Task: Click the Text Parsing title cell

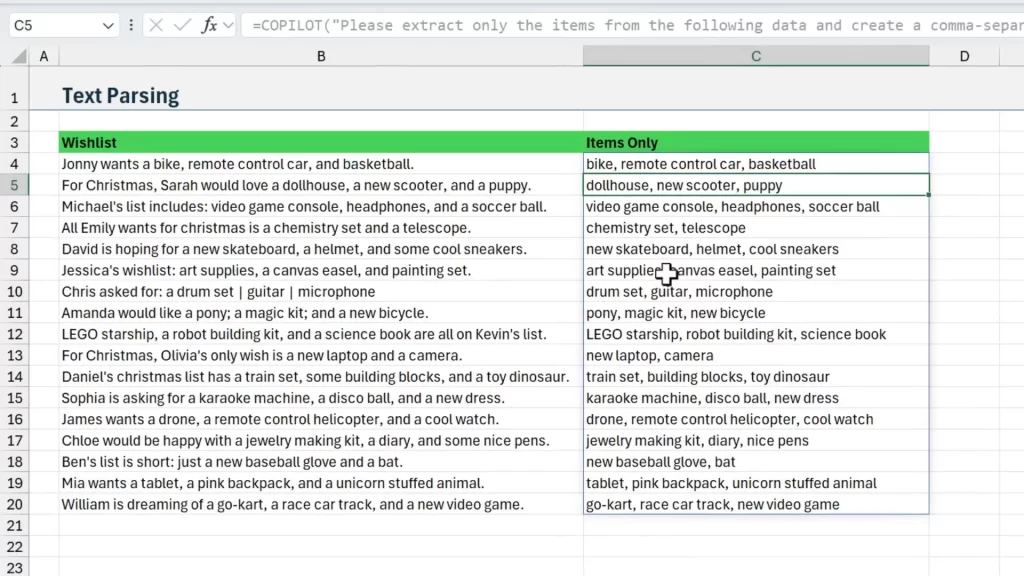Action: pyautogui.click(x=120, y=96)
